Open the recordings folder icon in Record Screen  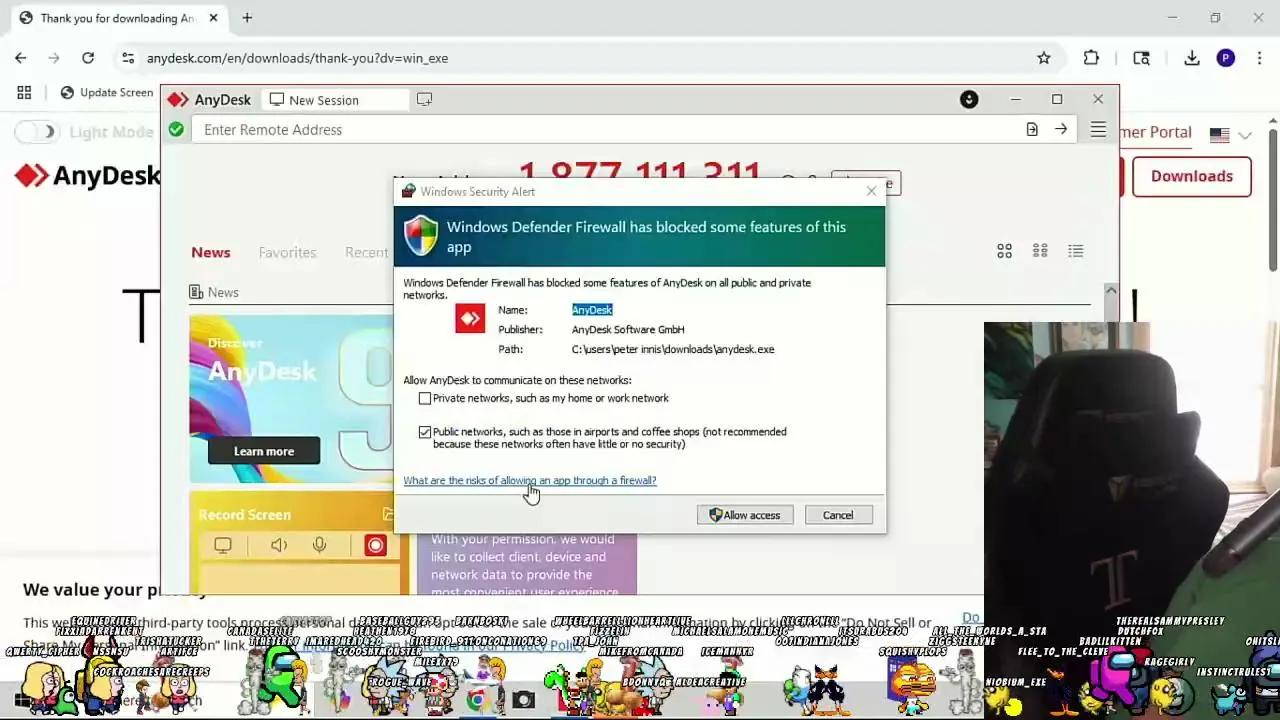[387, 514]
